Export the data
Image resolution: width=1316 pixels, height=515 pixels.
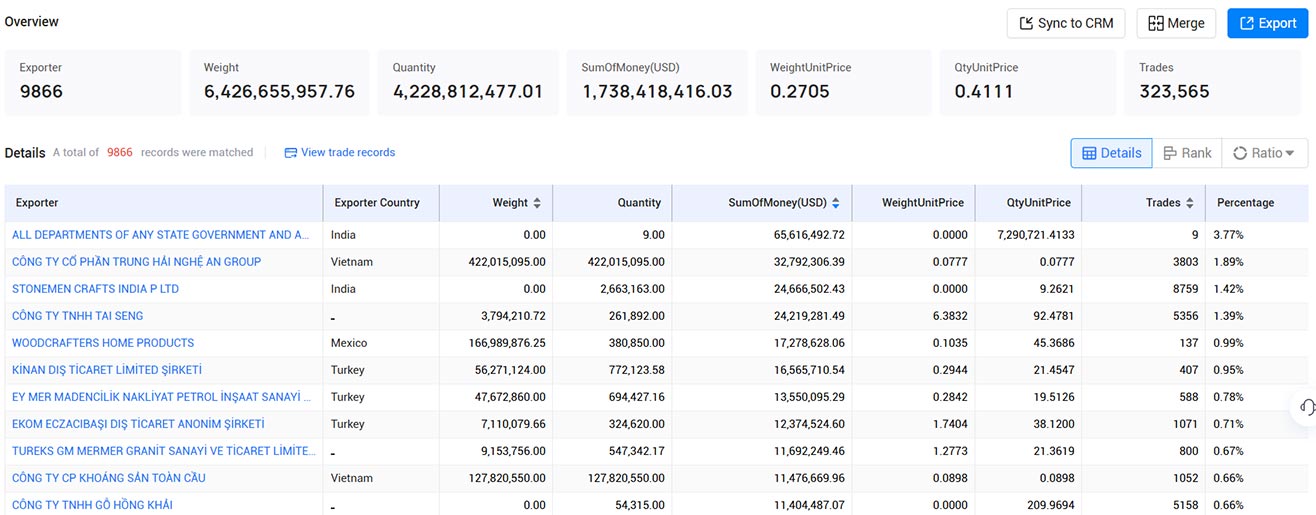click(1267, 23)
